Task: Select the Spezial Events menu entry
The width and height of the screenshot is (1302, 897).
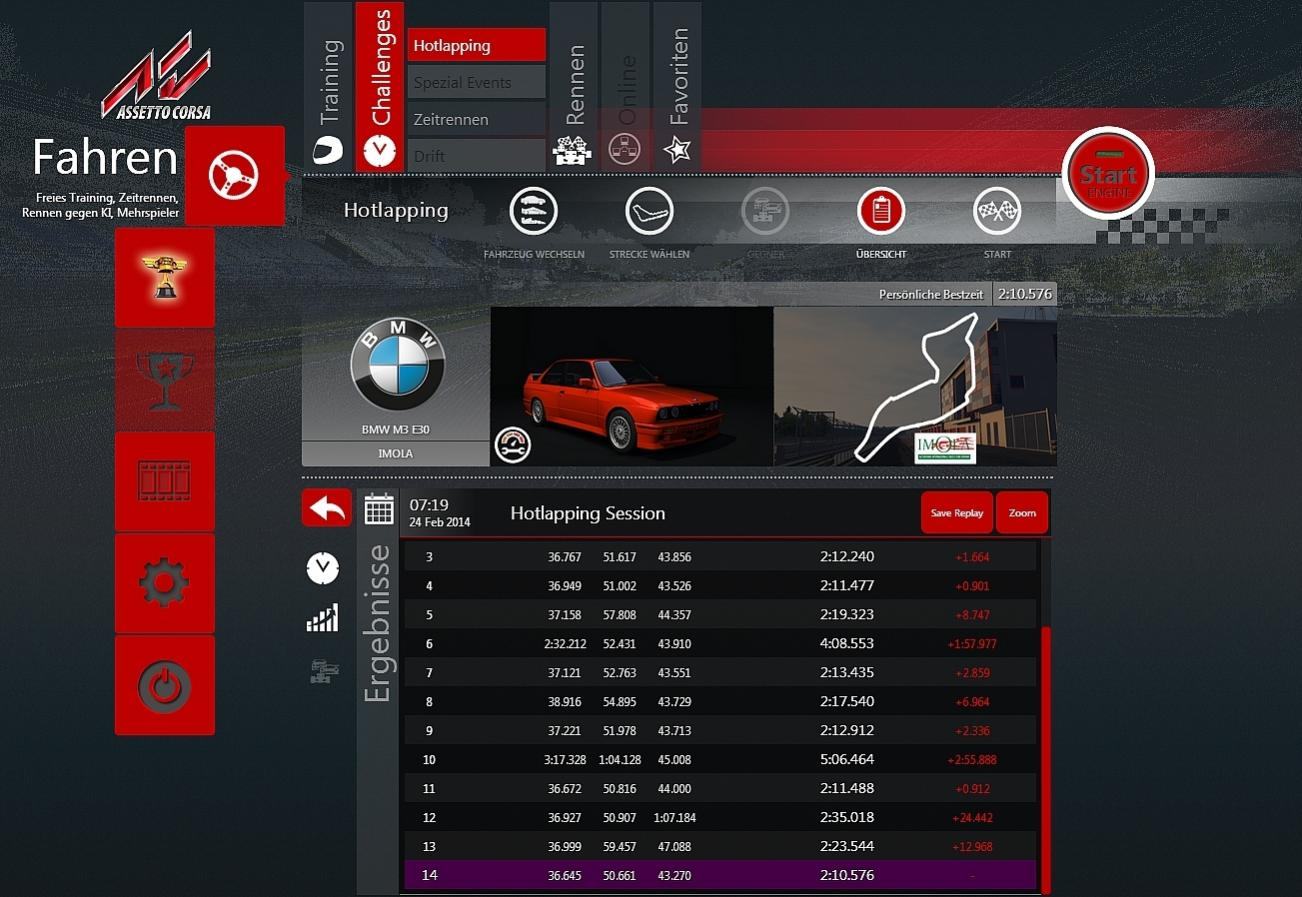Action: click(x=476, y=82)
